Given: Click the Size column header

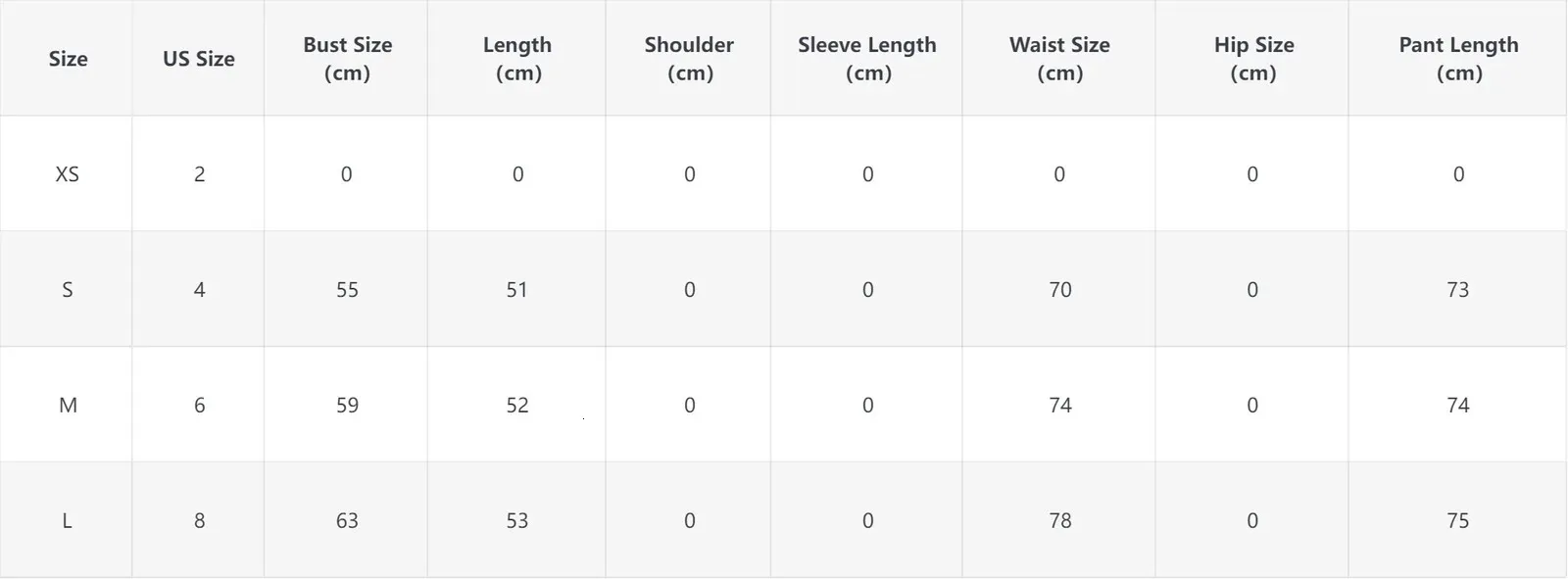Looking at the screenshot, I should point(68,59).
